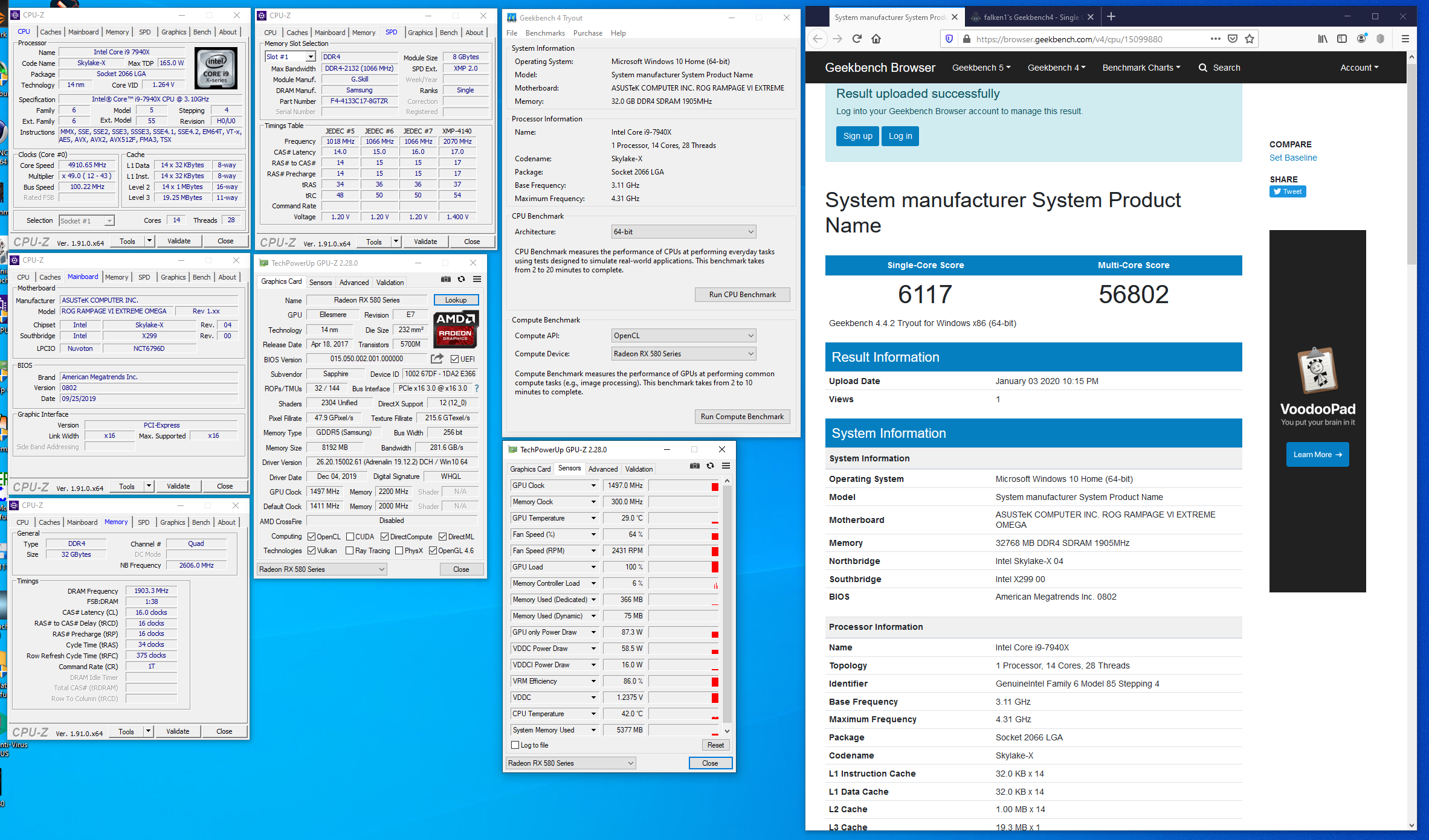The width and height of the screenshot is (1429, 840).
Task: Expand Geekbench 5 navbar dropdown
Action: [981, 68]
